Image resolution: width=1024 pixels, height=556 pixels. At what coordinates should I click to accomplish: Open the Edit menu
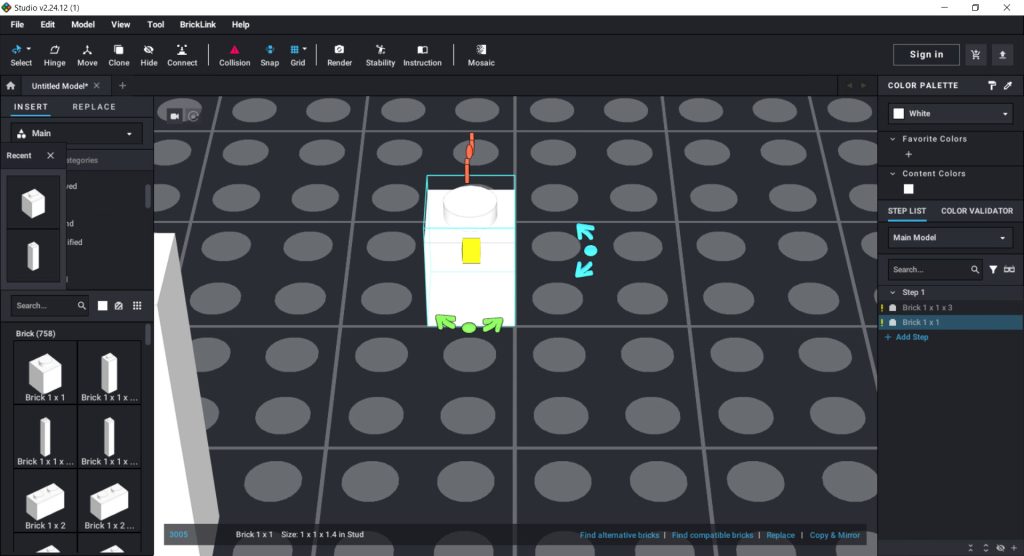[48, 25]
